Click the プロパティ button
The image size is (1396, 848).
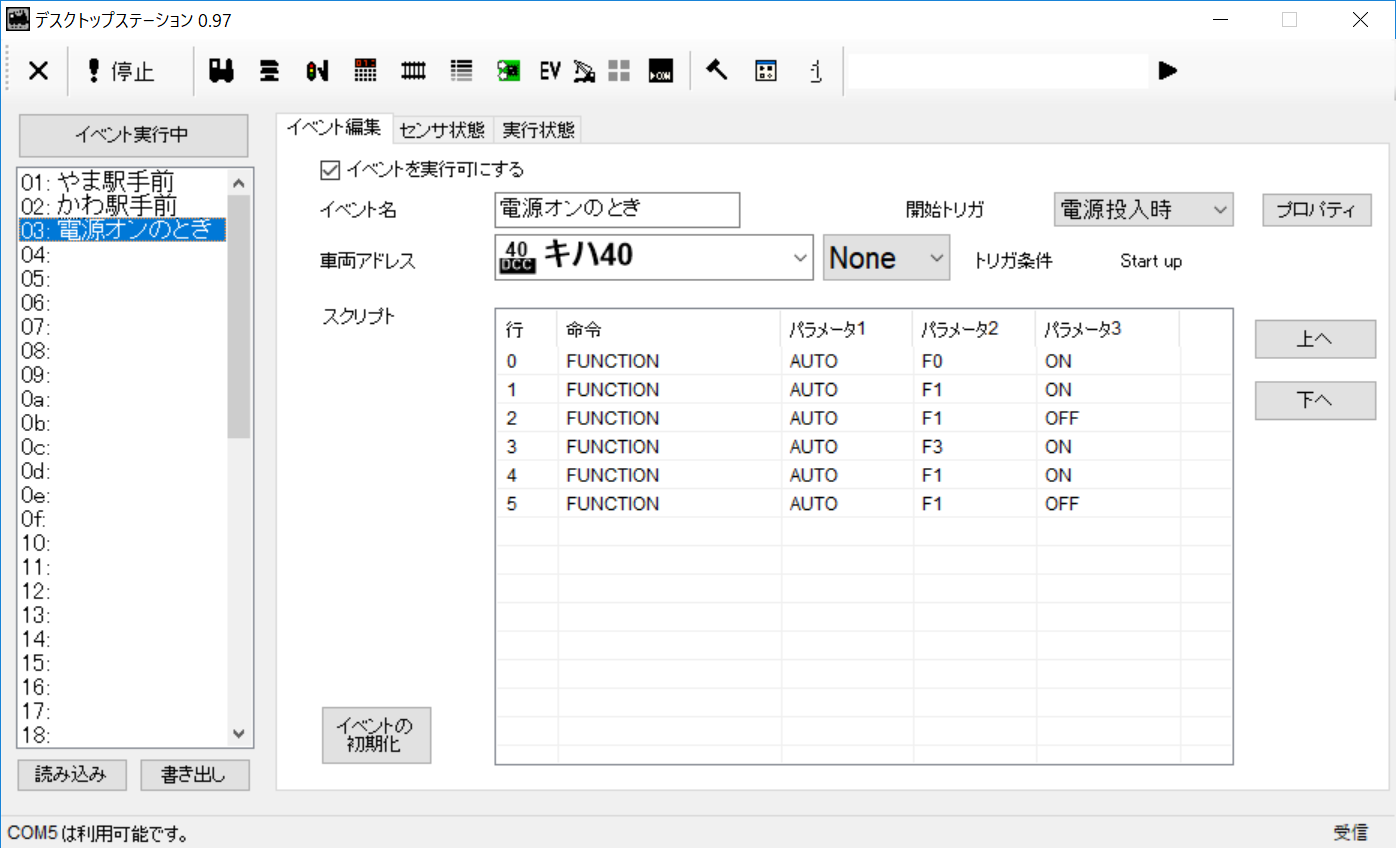tap(1316, 210)
